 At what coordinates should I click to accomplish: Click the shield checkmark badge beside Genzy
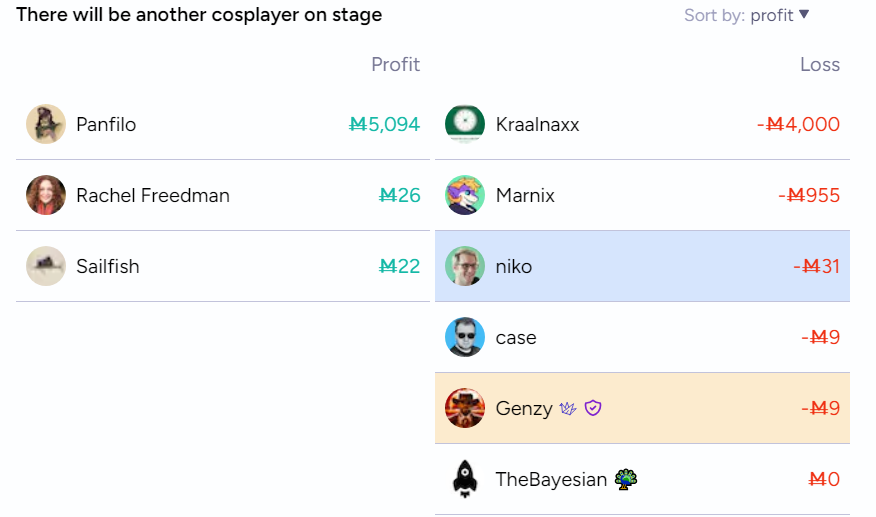[x=593, y=409]
